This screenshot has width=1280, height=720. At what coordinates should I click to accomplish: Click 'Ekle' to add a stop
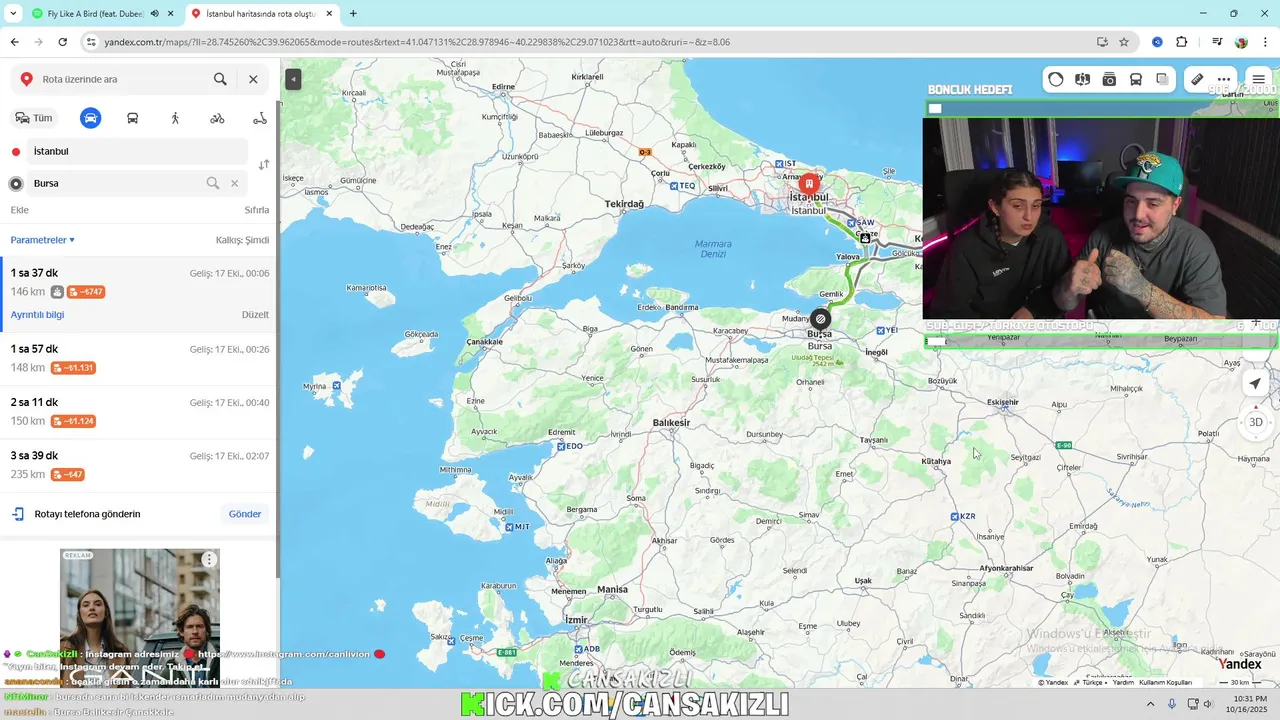pos(19,210)
